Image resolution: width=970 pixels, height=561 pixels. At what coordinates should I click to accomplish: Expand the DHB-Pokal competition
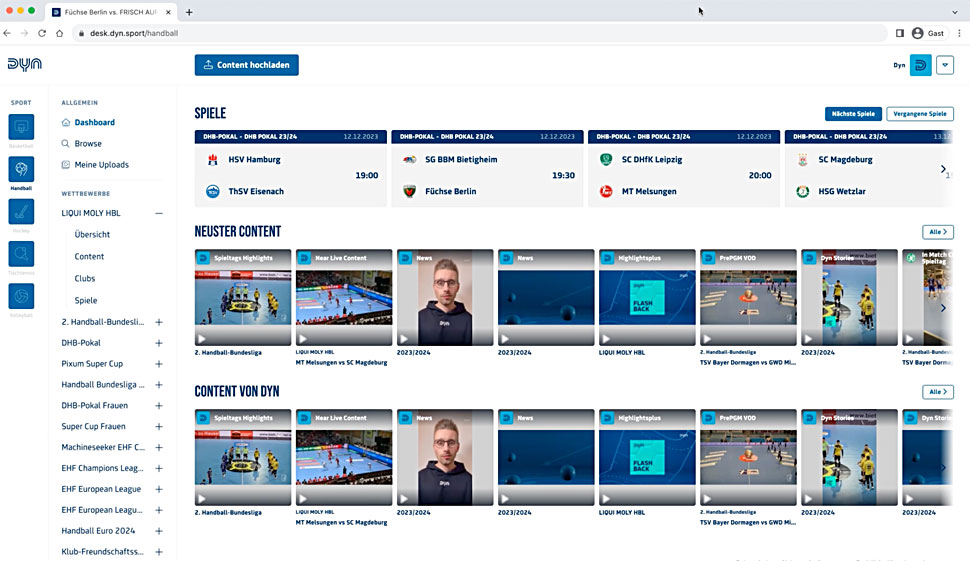159,343
